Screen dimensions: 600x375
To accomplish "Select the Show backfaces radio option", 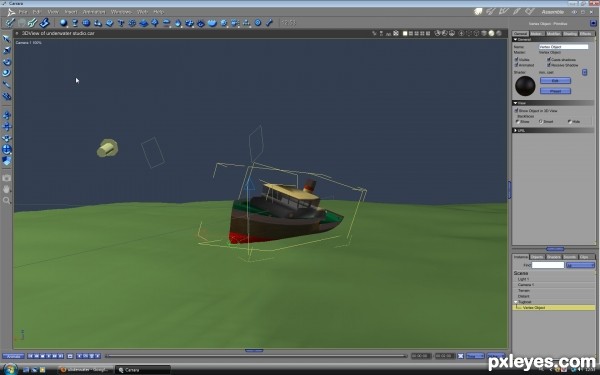I will pyautogui.click(x=517, y=122).
